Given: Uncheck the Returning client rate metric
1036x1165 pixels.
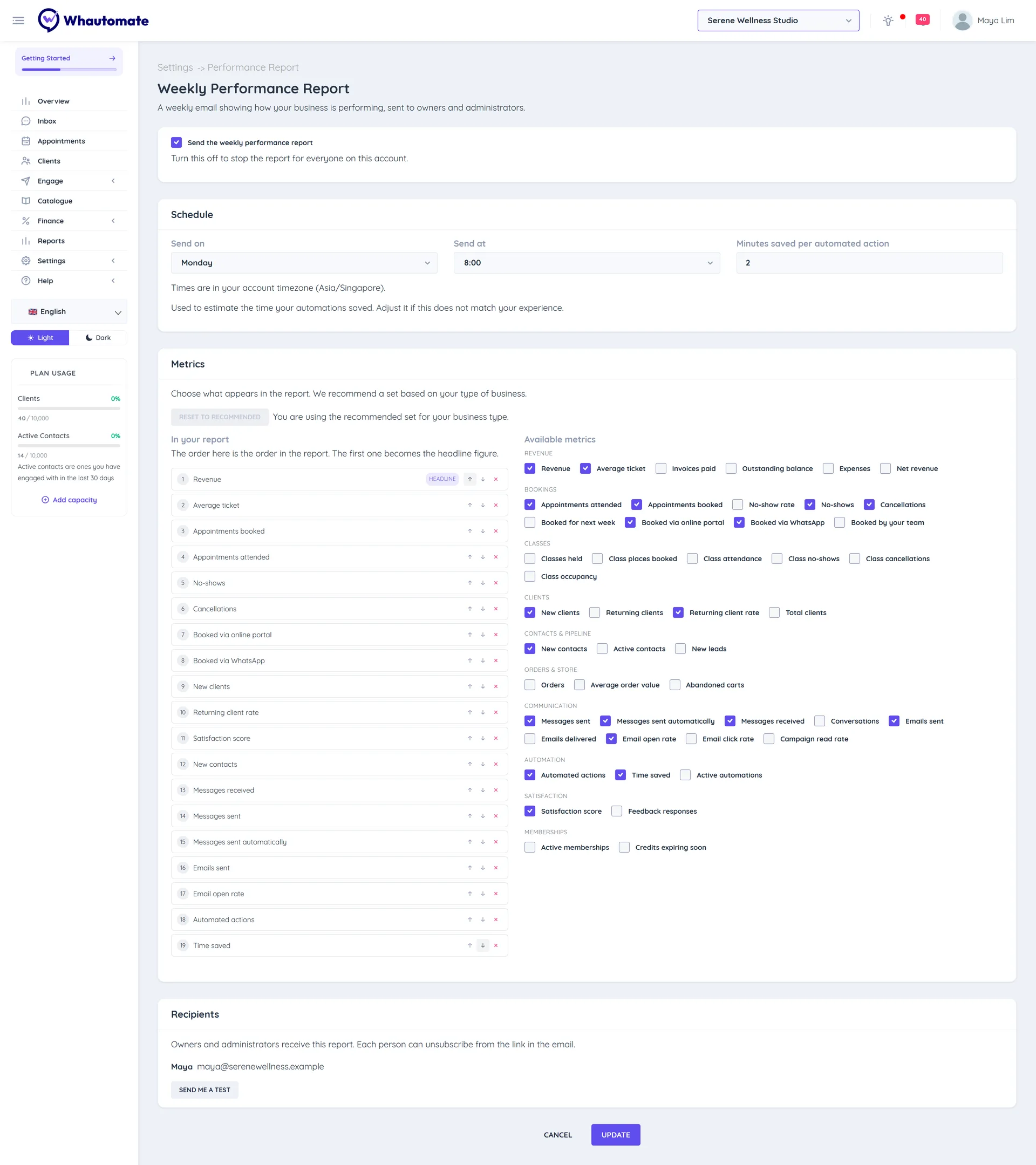Looking at the screenshot, I should (678, 612).
